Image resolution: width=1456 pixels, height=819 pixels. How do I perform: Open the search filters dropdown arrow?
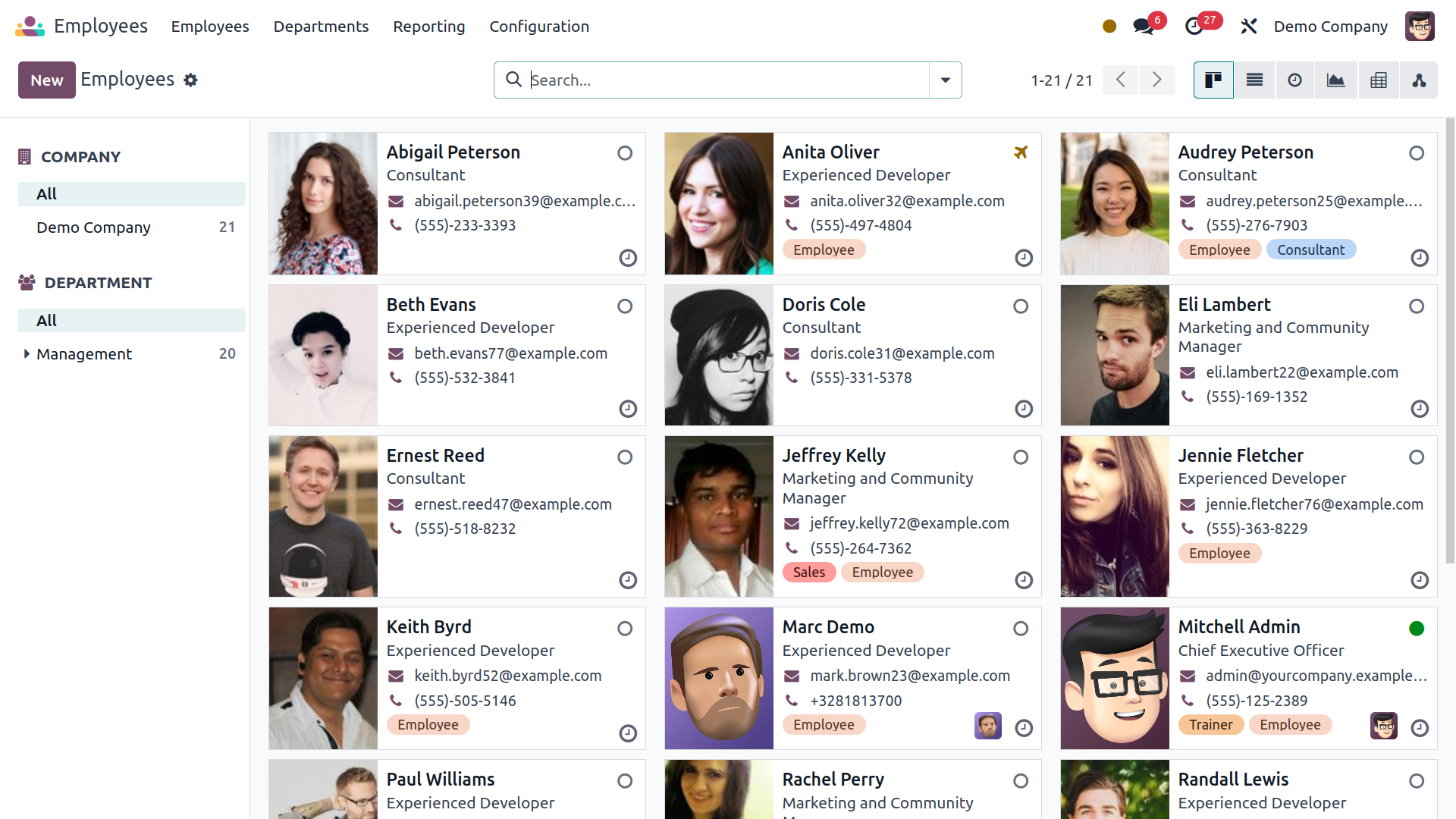945,80
